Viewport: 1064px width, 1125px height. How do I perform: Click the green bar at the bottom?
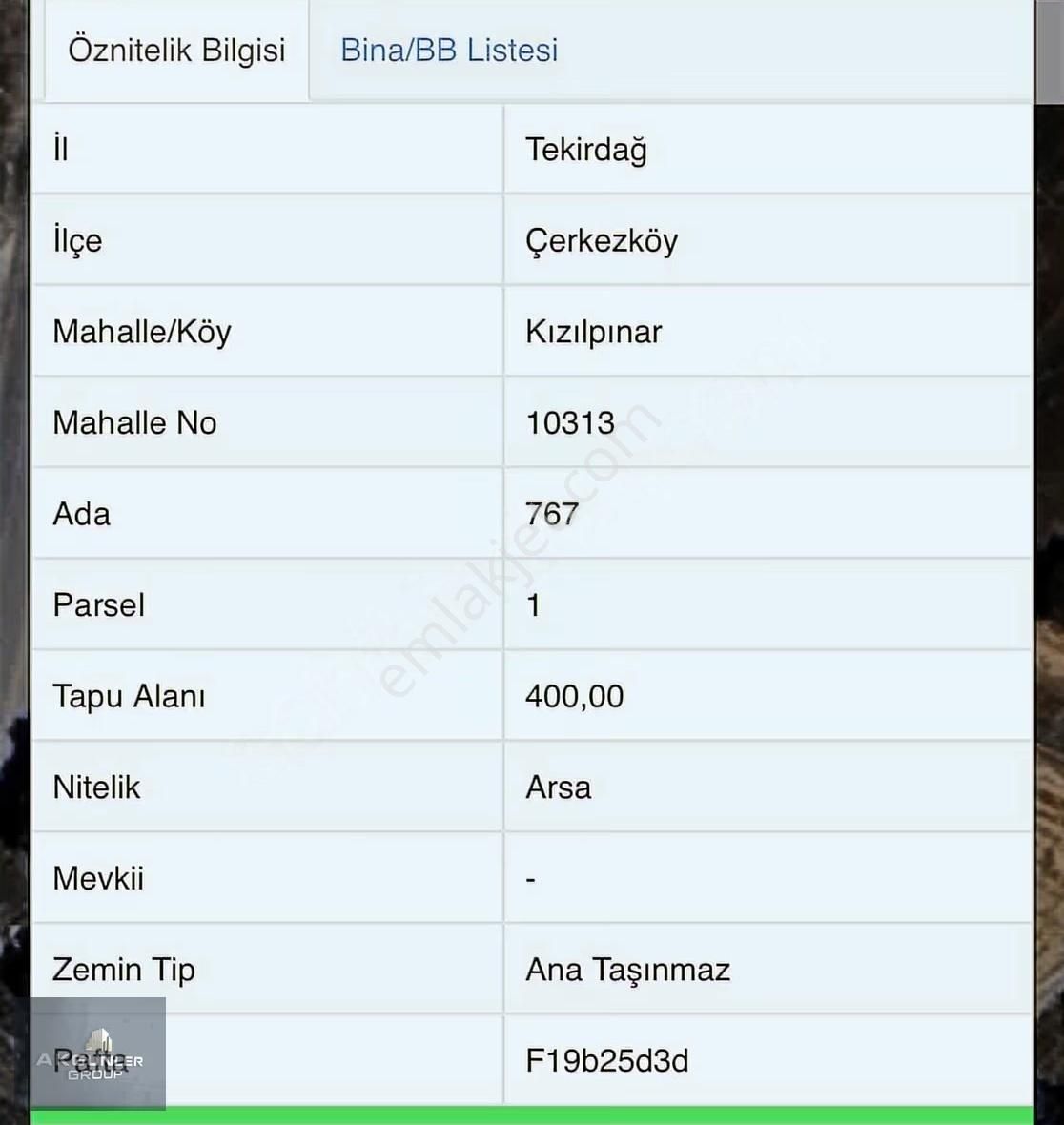pos(532,1115)
